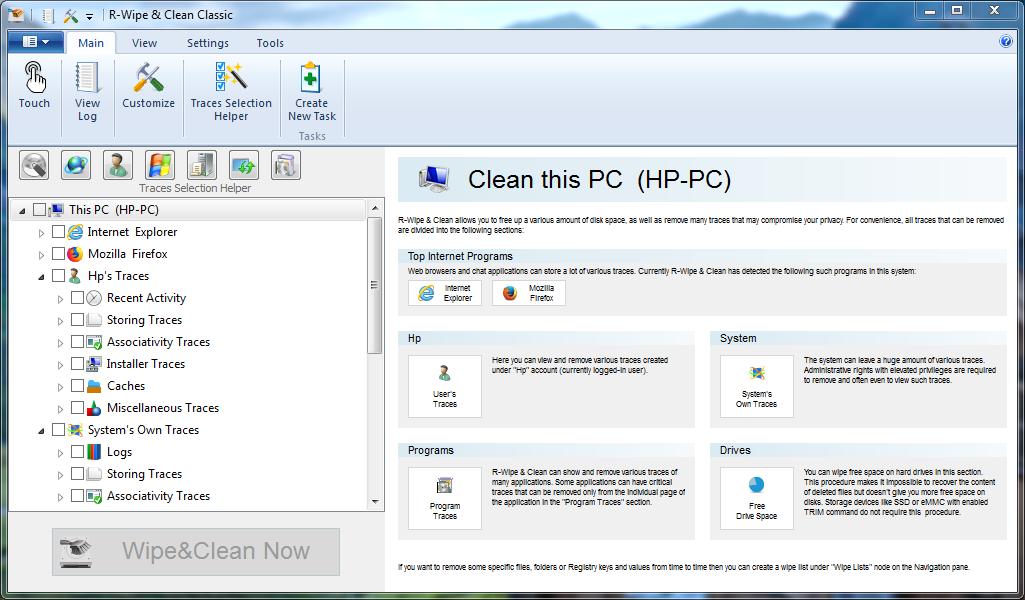The width and height of the screenshot is (1025, 600).
Task: Check Storing Traces checkbox under System's Own Traces
Action: point(77,474)
